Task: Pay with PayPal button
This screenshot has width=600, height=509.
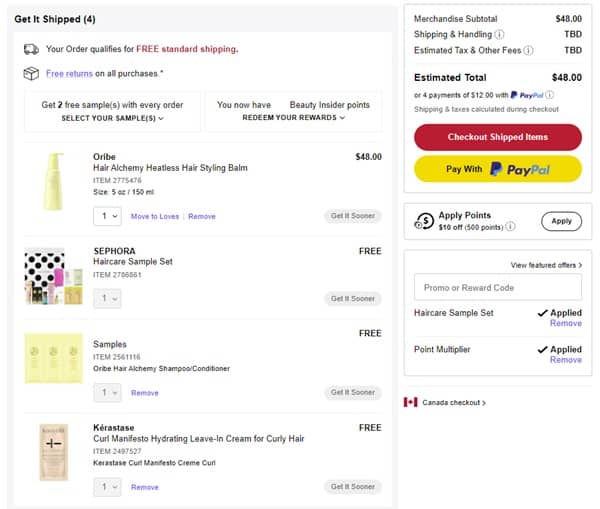Action: 497,169
